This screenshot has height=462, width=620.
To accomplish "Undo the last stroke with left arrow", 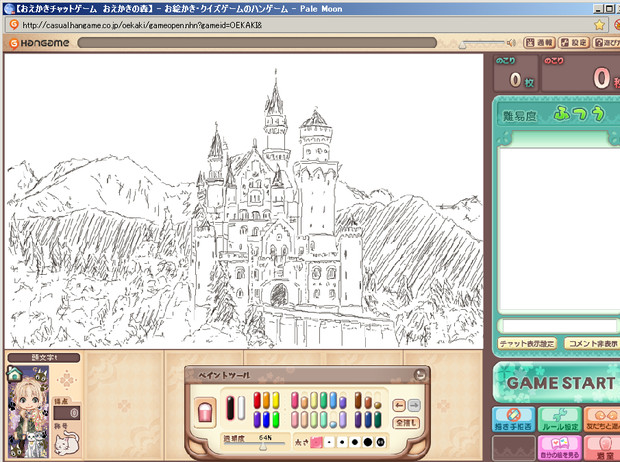I will 399,405.
